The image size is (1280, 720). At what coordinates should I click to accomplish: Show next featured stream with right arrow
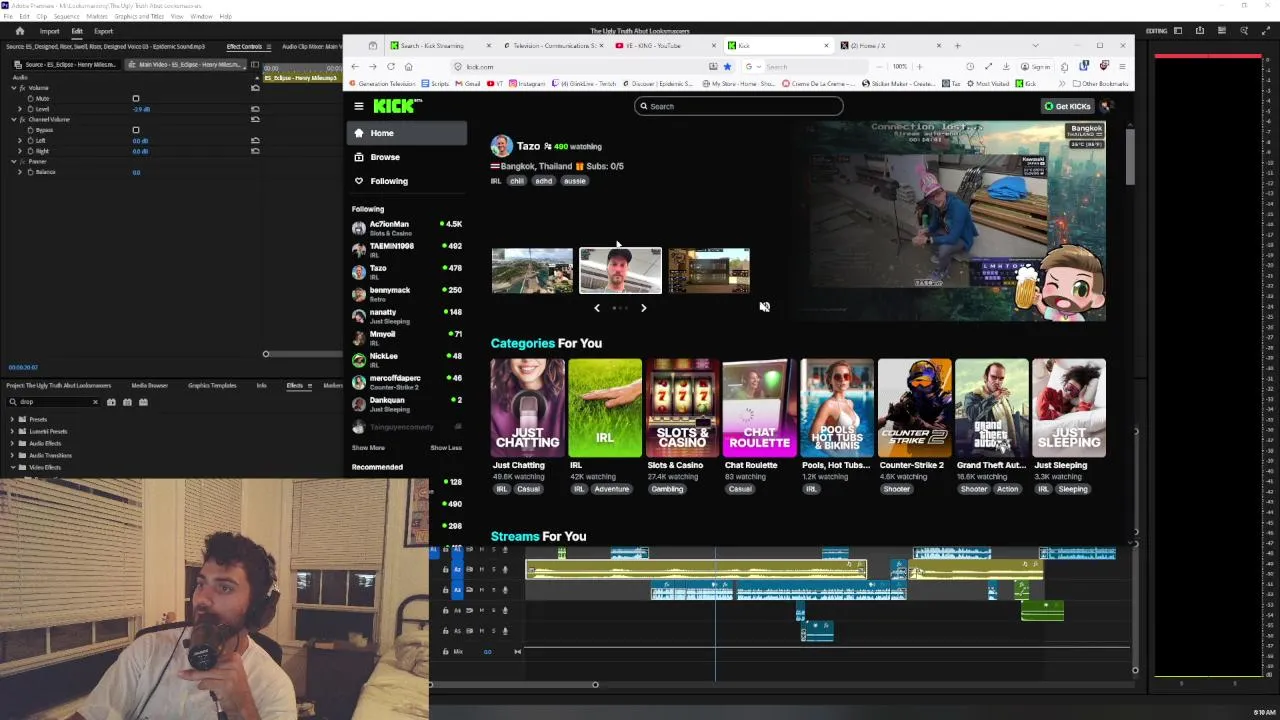click(x=643, y=308)
